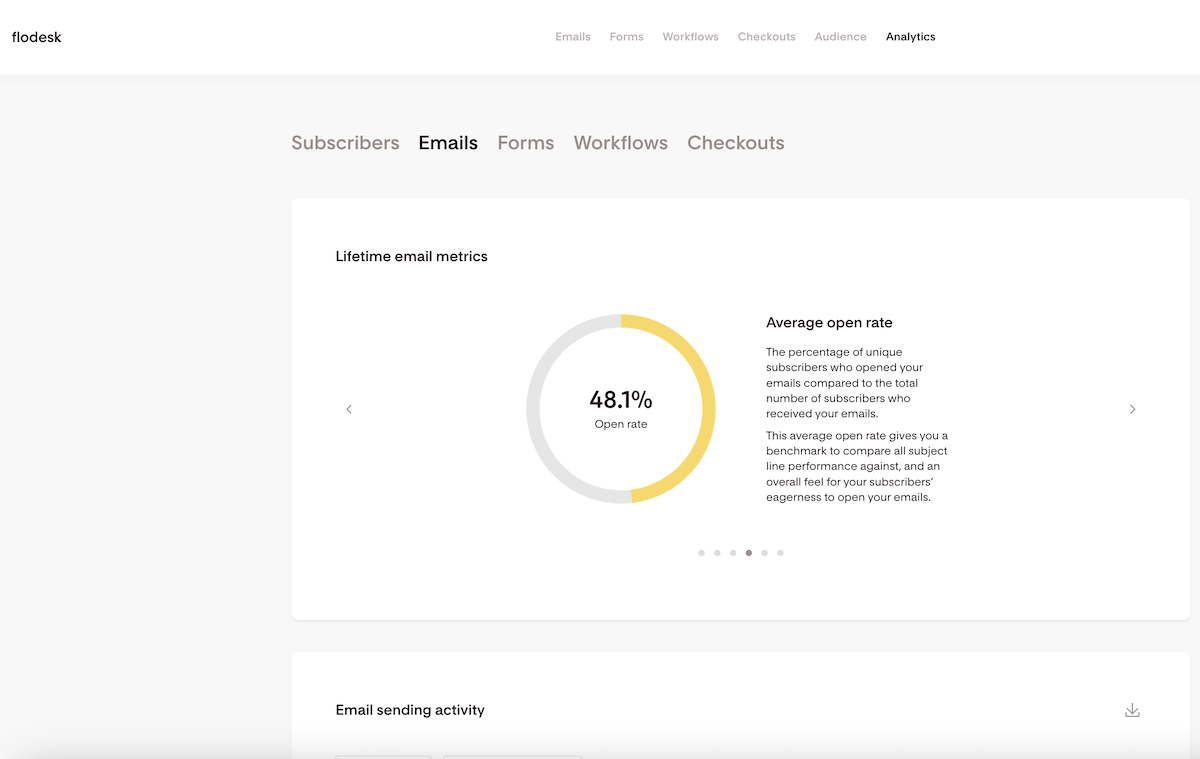This screenshot has width=1200, height=759.
Task: Select the second carousel dot
Action: click(717, 553)
